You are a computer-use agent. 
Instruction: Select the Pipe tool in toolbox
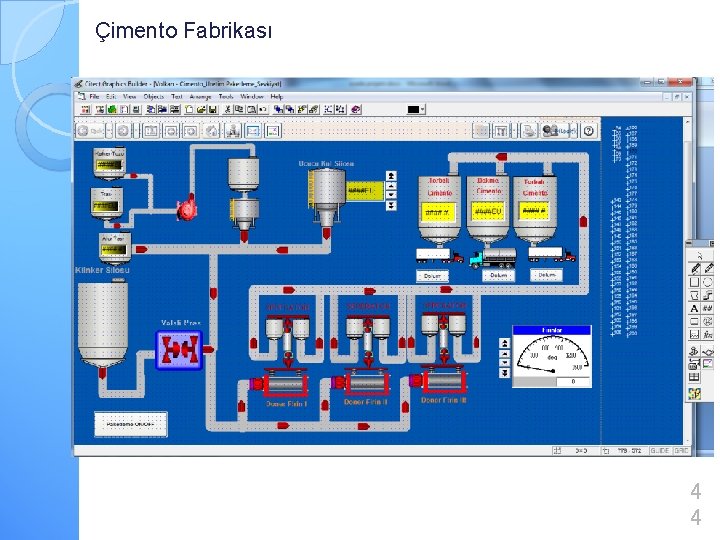[x=708, y=295]
